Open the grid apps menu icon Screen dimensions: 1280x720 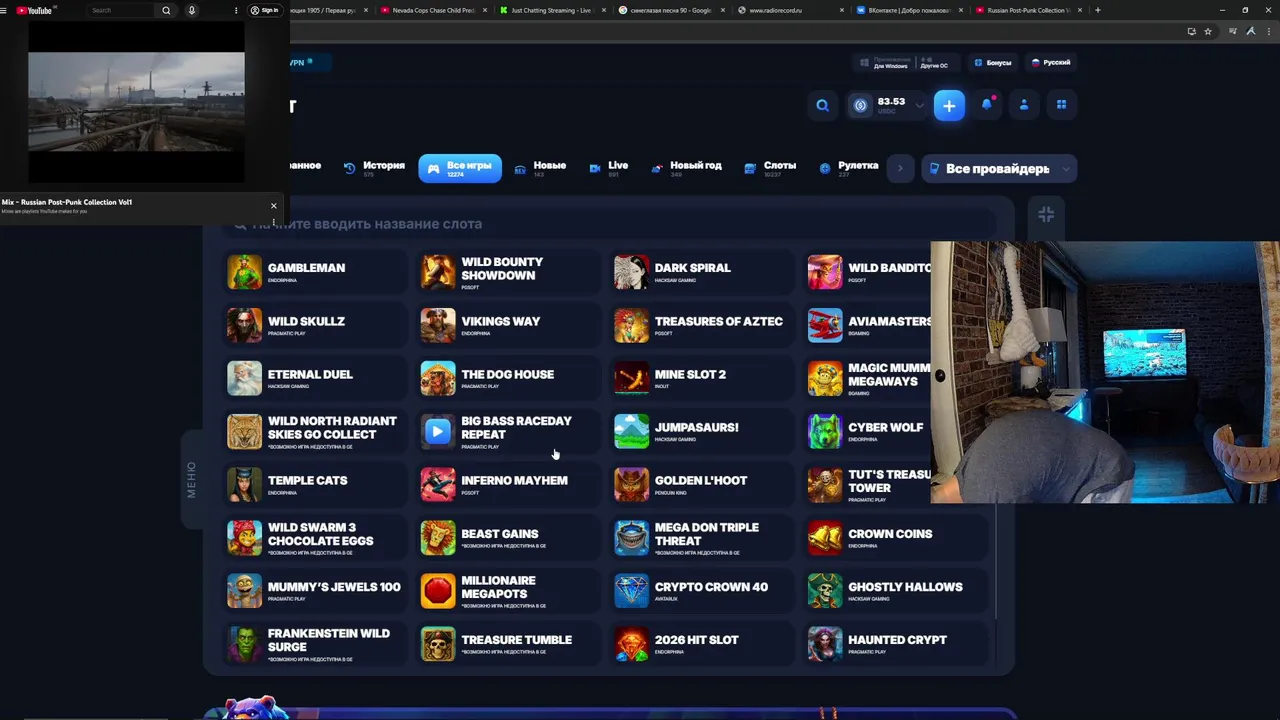tap(1061, 105)
